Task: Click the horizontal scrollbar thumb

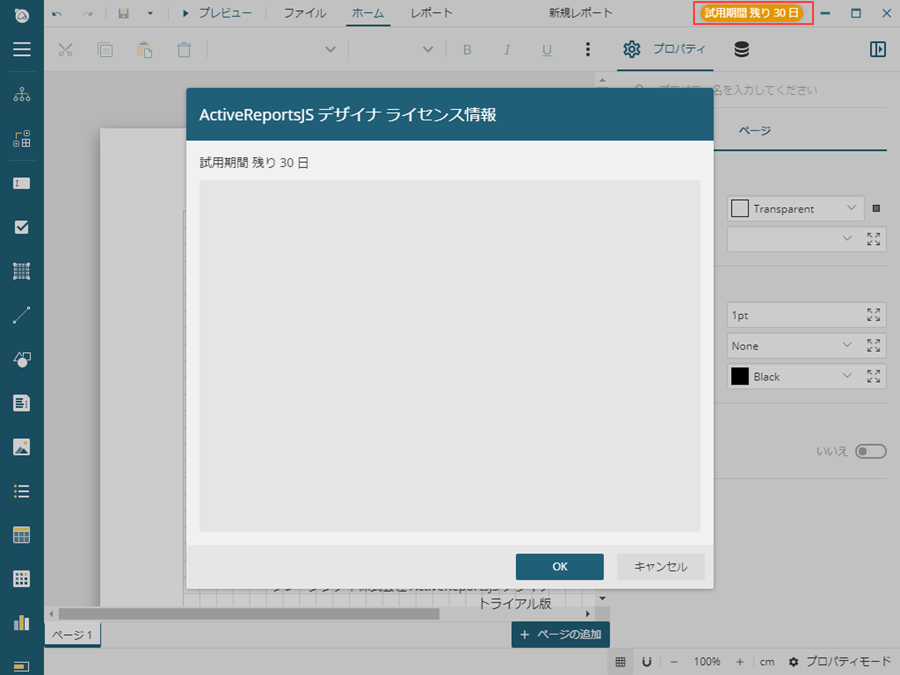Action: click(249, 614)
